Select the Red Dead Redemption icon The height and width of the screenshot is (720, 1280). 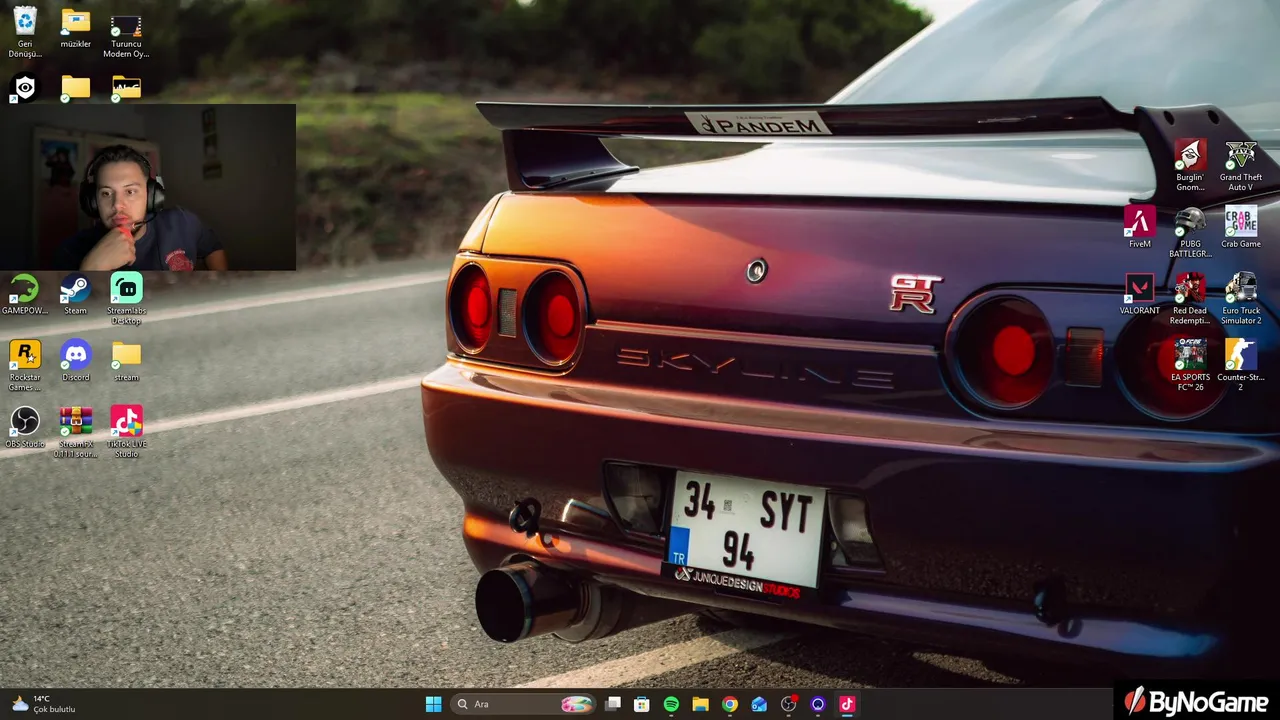click(1190, 299)
